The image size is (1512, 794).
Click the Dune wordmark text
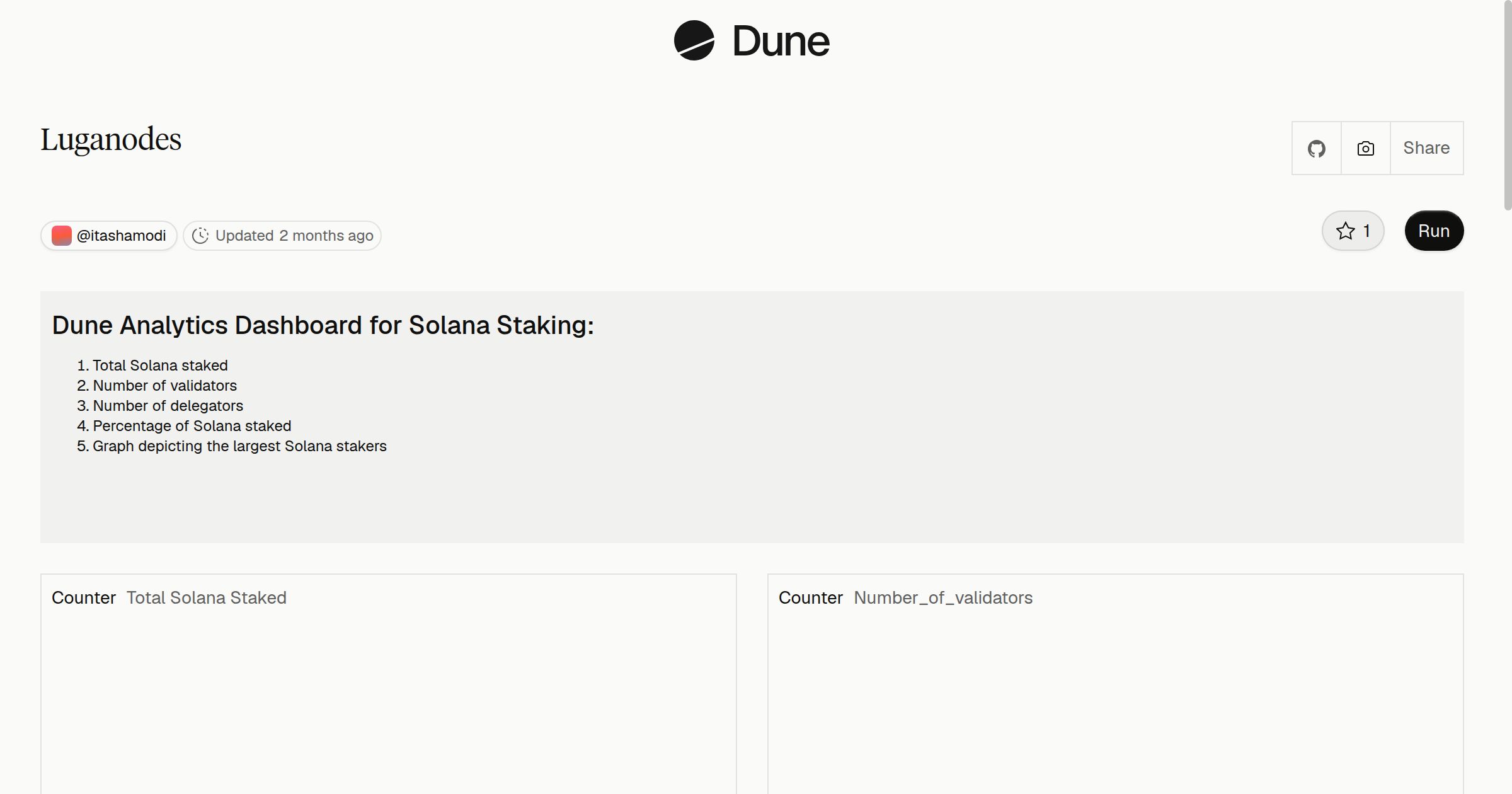click(x=781, y=41)
